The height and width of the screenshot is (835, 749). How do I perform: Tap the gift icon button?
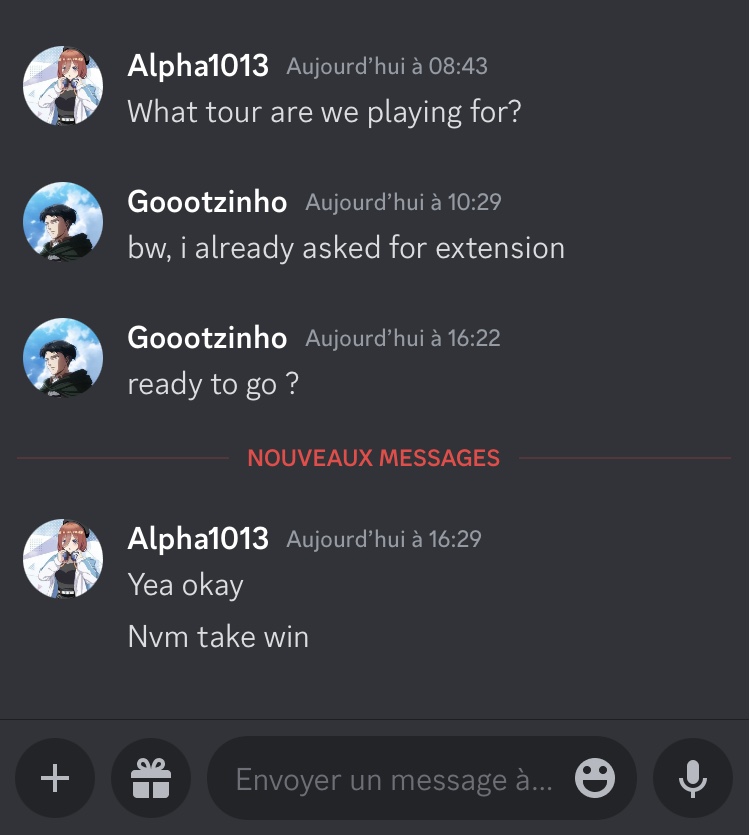pyautogui.click(x=151, y=778)
